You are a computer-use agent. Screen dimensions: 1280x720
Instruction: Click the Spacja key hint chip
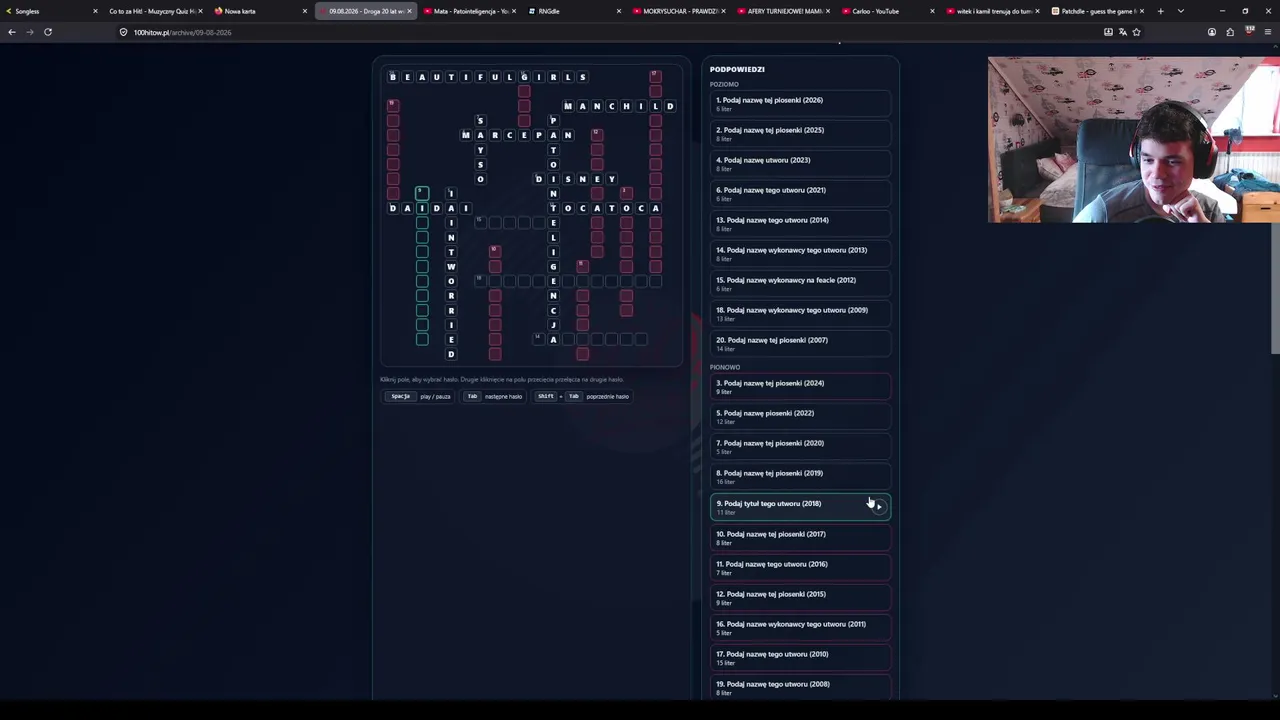pos(400,396)
